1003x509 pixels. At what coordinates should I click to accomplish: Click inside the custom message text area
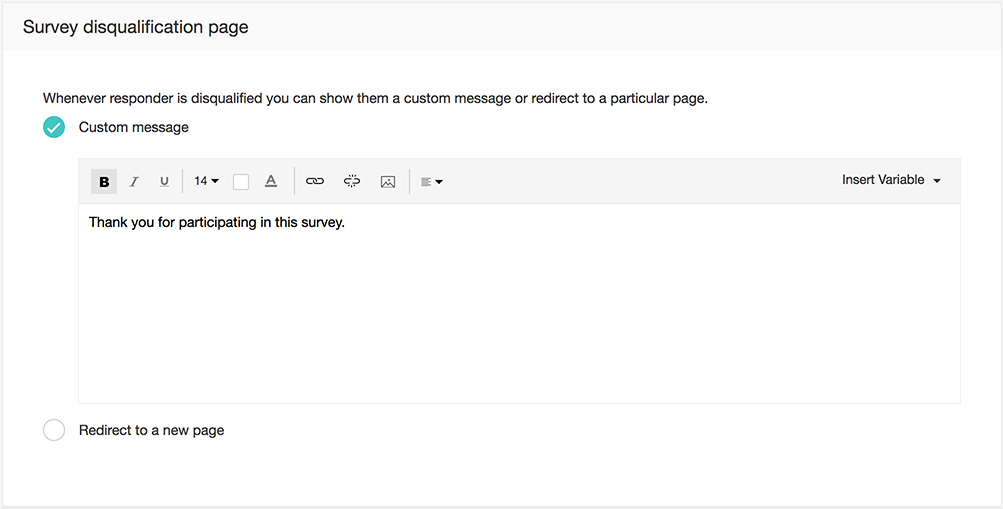pyautogui.click(x=519, y=304)
